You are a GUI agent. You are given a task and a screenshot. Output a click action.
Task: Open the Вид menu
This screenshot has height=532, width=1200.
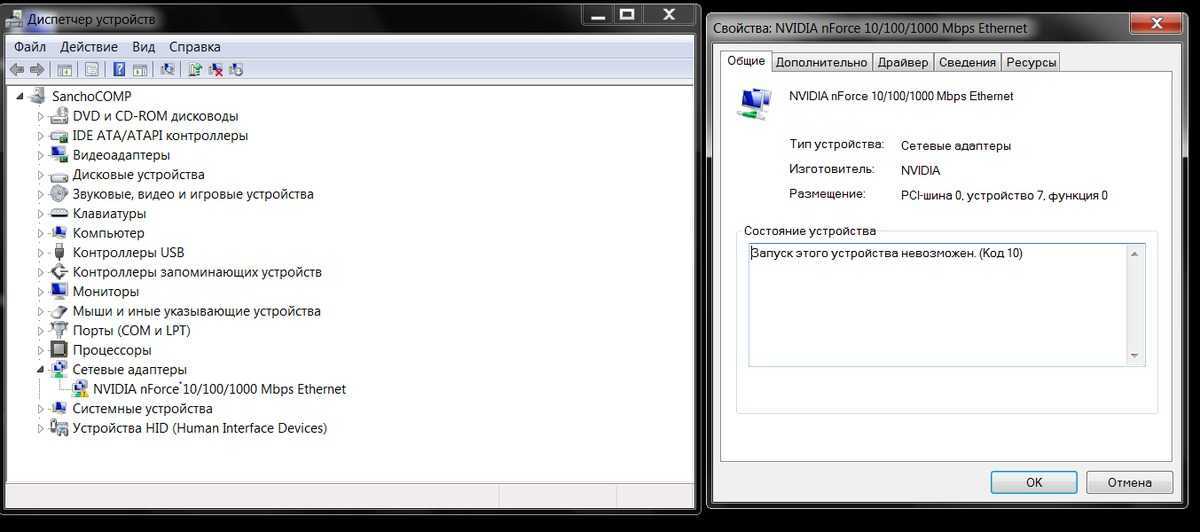tap(144, 47)
